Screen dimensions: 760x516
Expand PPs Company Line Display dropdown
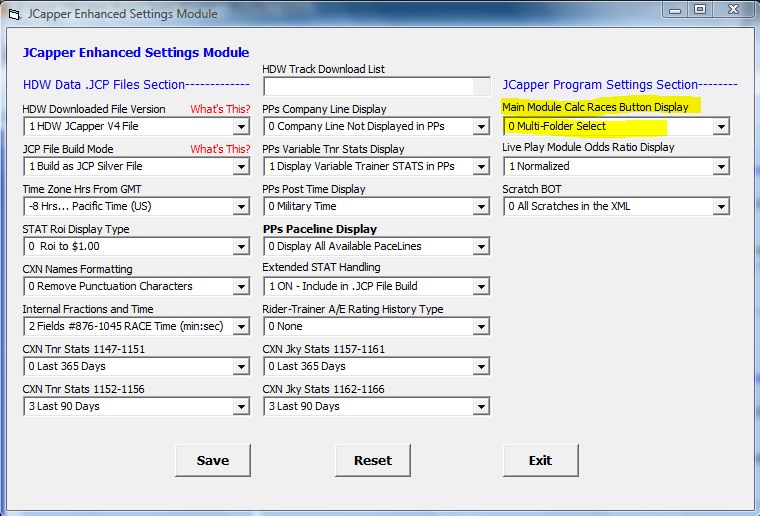(481, 127)
